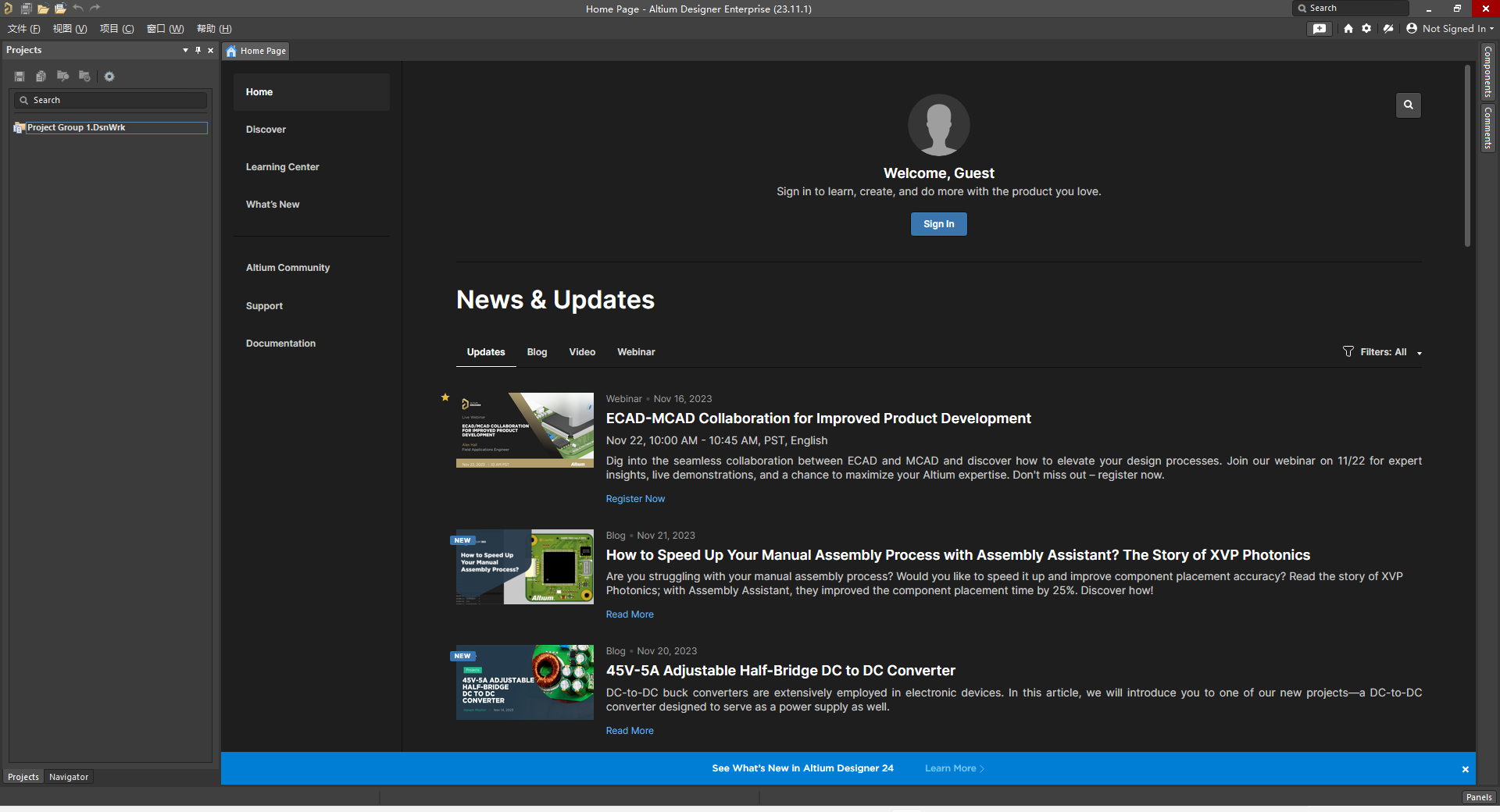Switch to the Blog news tab
The width and height of the screenshot is (1500, 812).
[x=537, y=352]
